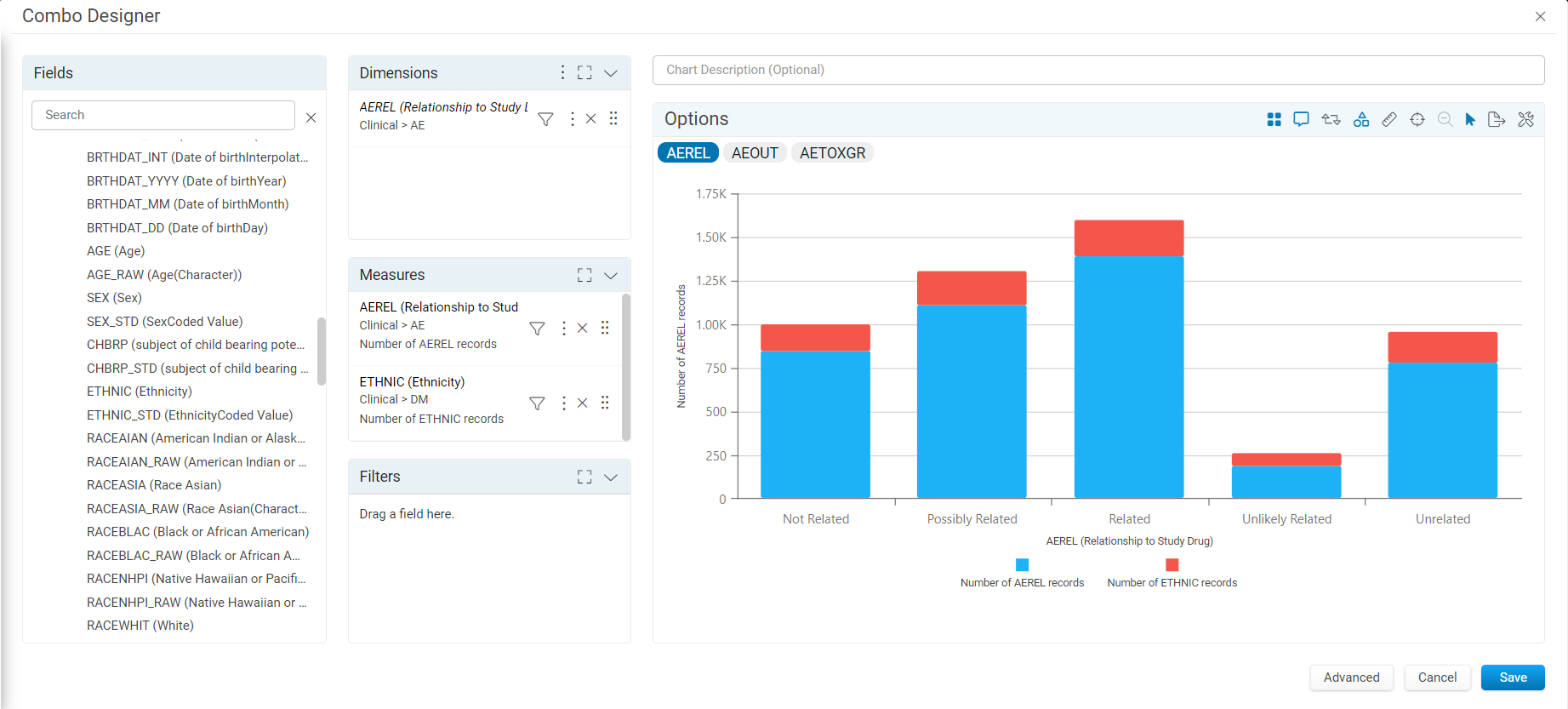1568x709 pixels.
Task: Collapse the Filters panel chevron
Action: click(x=611, y=477)
